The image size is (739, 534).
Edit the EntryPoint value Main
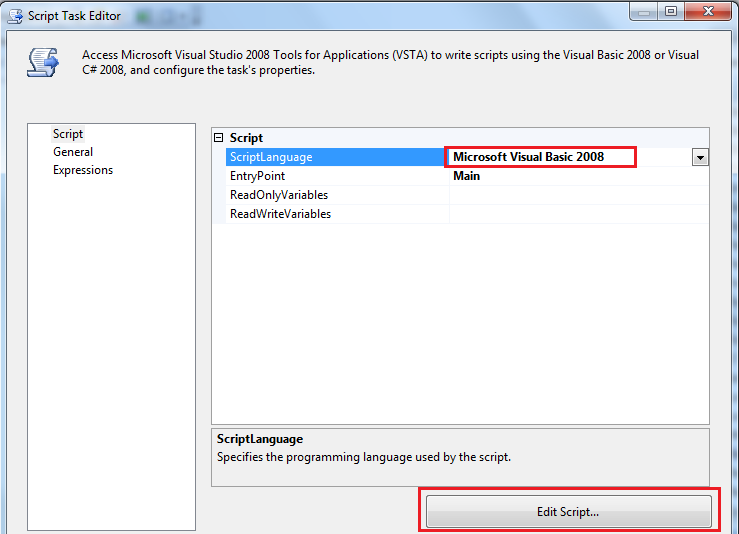(467, 176)
